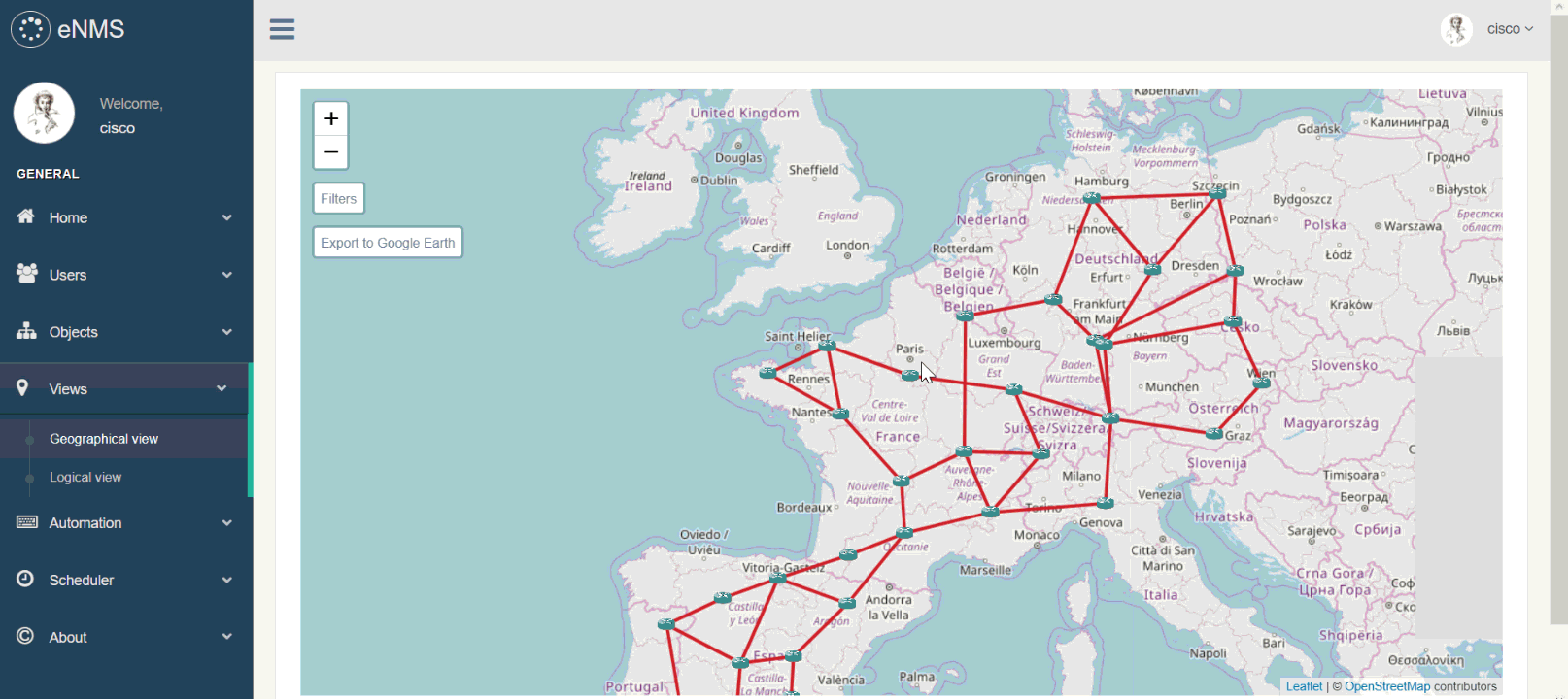Click the Users group icon
Screen dimensions: 1568x699
(x=26, y=274)
